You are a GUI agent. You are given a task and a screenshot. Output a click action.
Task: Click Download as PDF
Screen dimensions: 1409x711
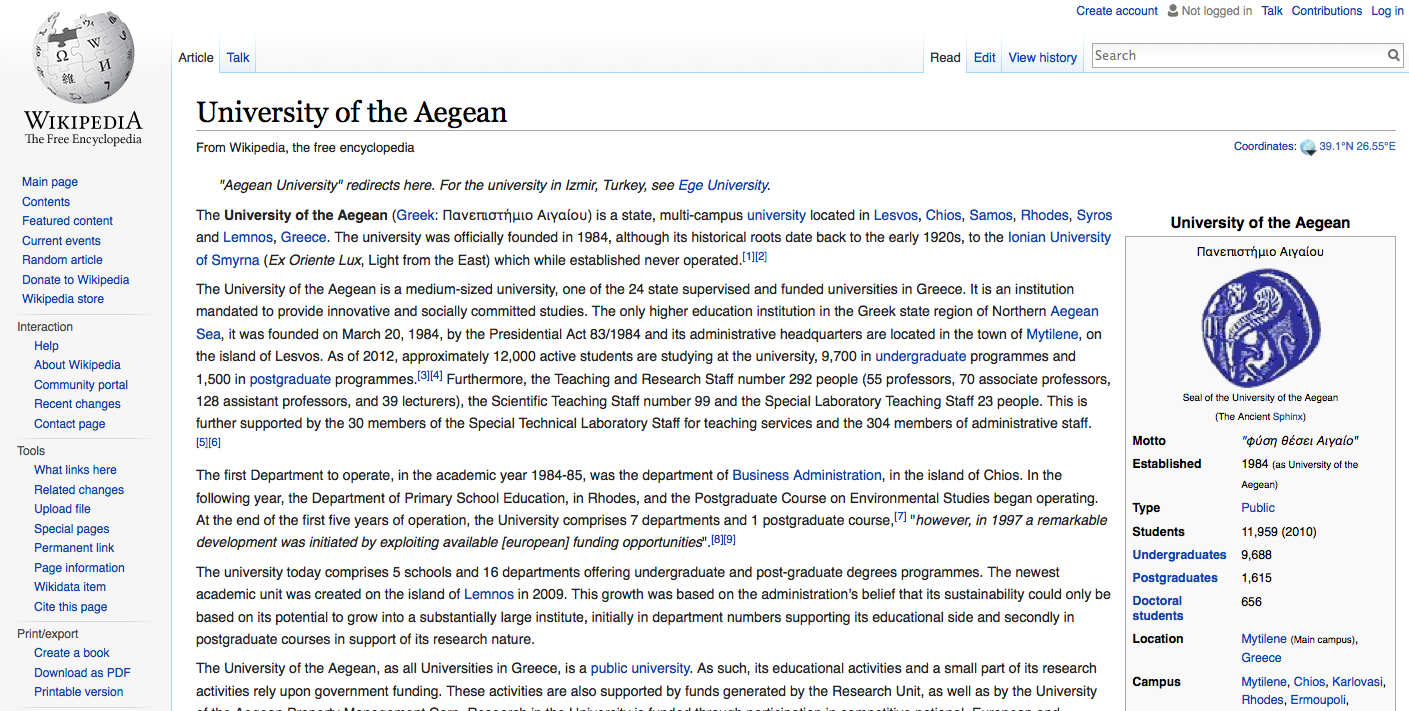[82, 673]
